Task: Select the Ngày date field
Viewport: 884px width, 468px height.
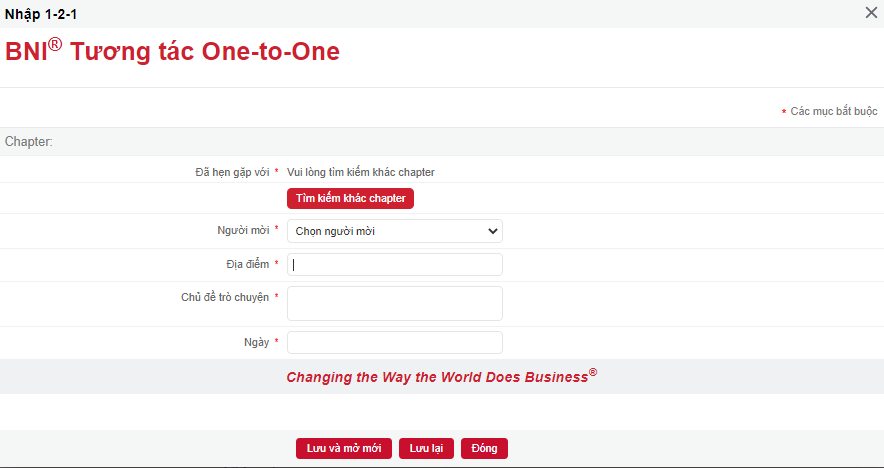Action: 395,342
